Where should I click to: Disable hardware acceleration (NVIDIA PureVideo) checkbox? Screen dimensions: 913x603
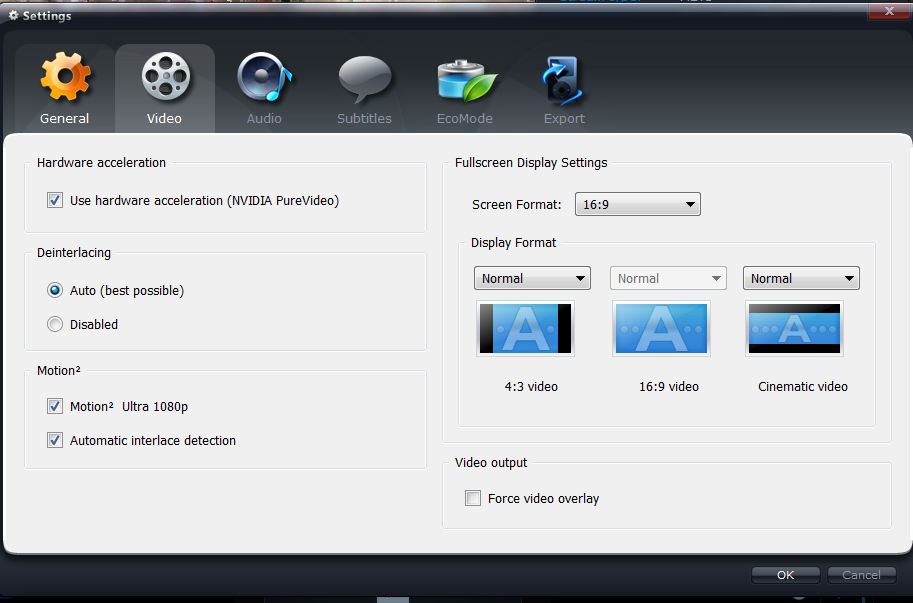[55, 201]
